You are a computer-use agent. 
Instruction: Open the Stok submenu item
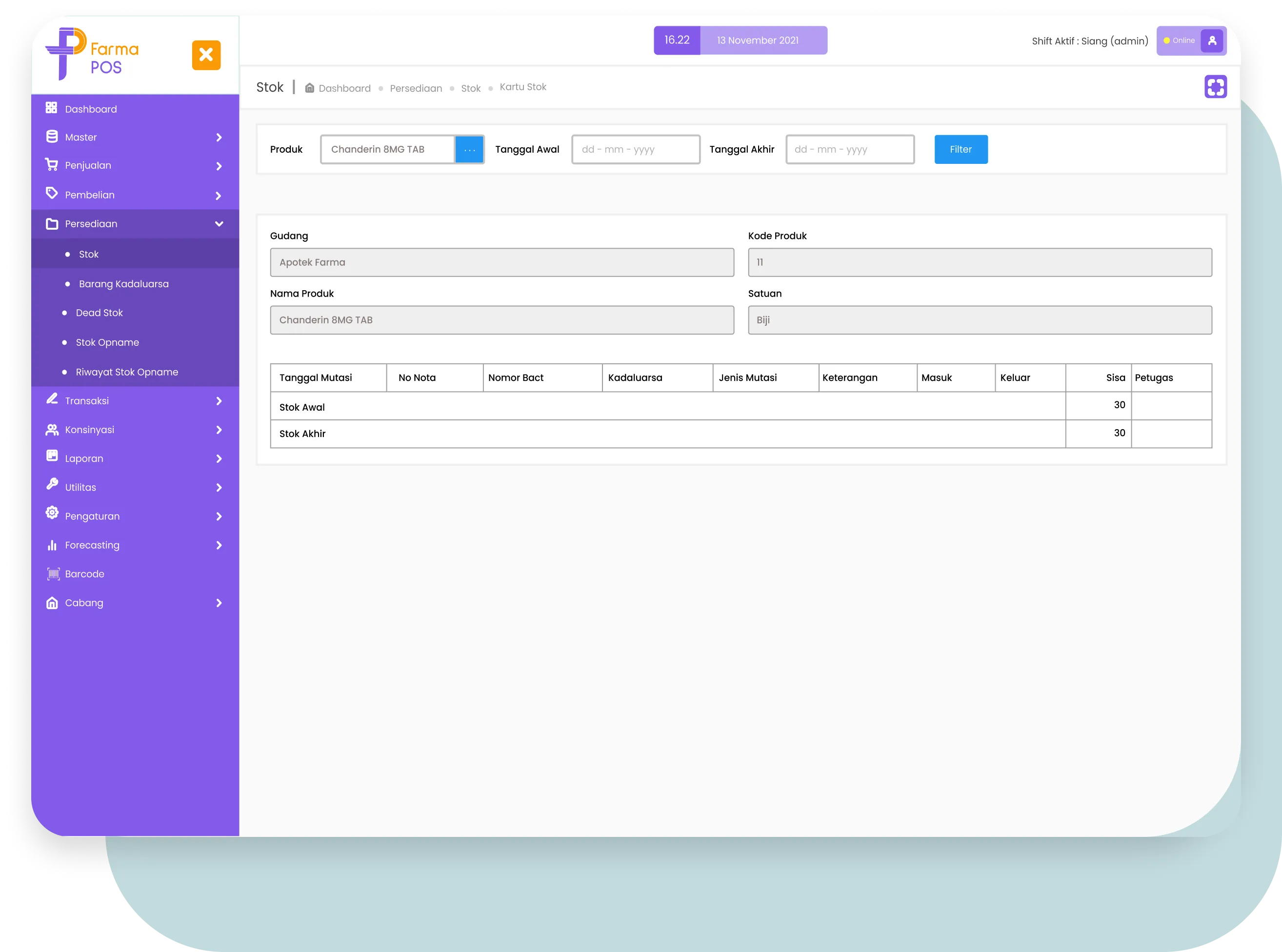coord(135,254)
